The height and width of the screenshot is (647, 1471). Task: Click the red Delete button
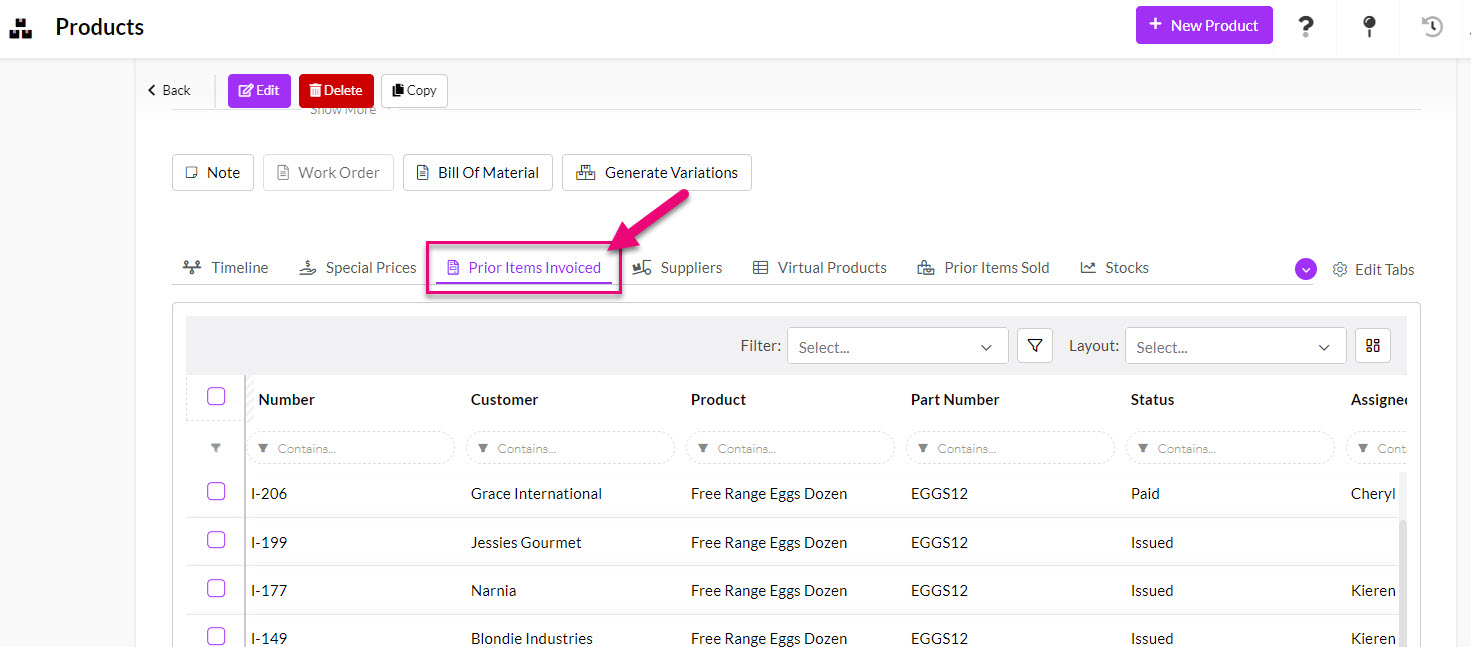click(x=336, y=90)
